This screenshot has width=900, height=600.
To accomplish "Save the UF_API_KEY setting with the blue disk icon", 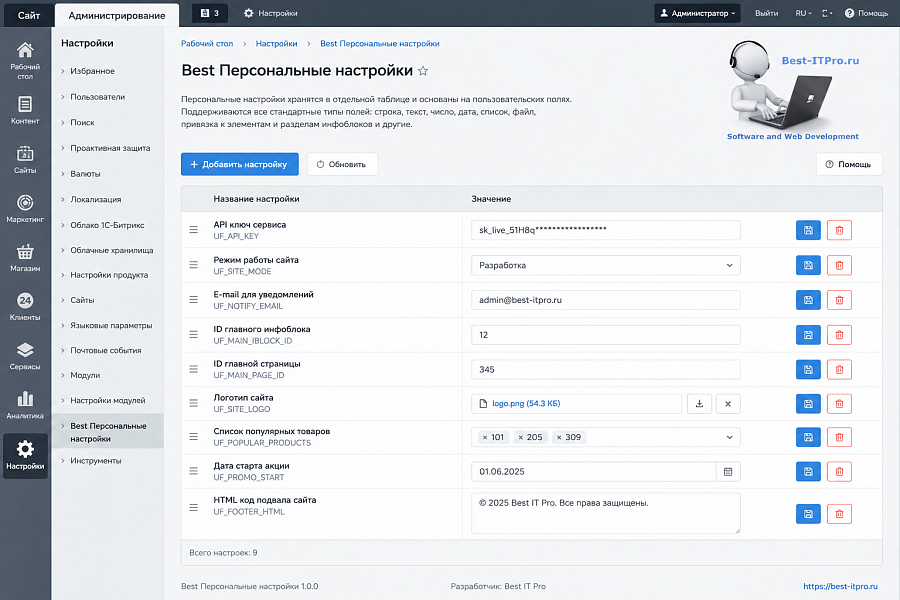I will 808,230.
